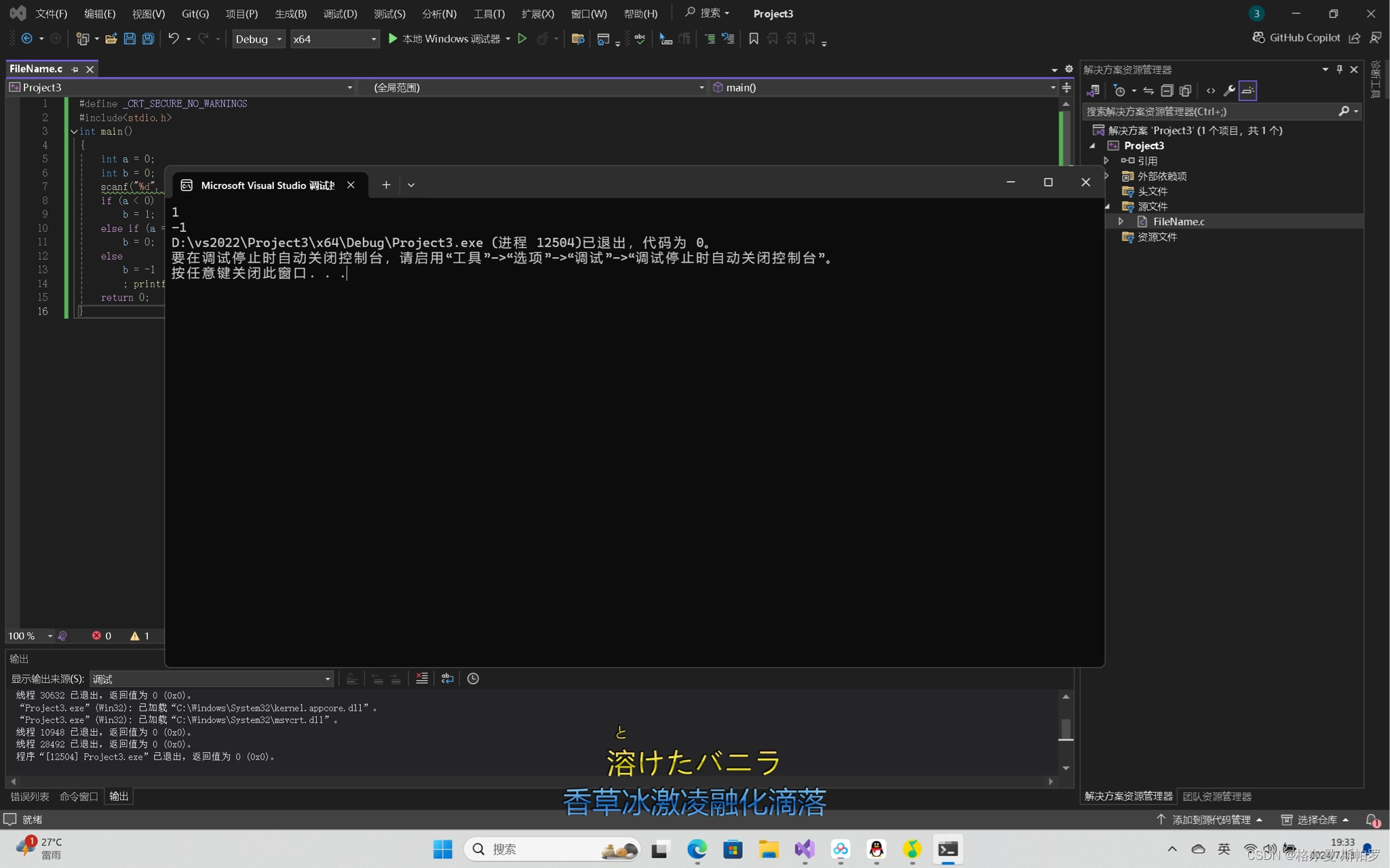
Task: Click the Solution Explorer home view switch icon
Action: 1093,90
